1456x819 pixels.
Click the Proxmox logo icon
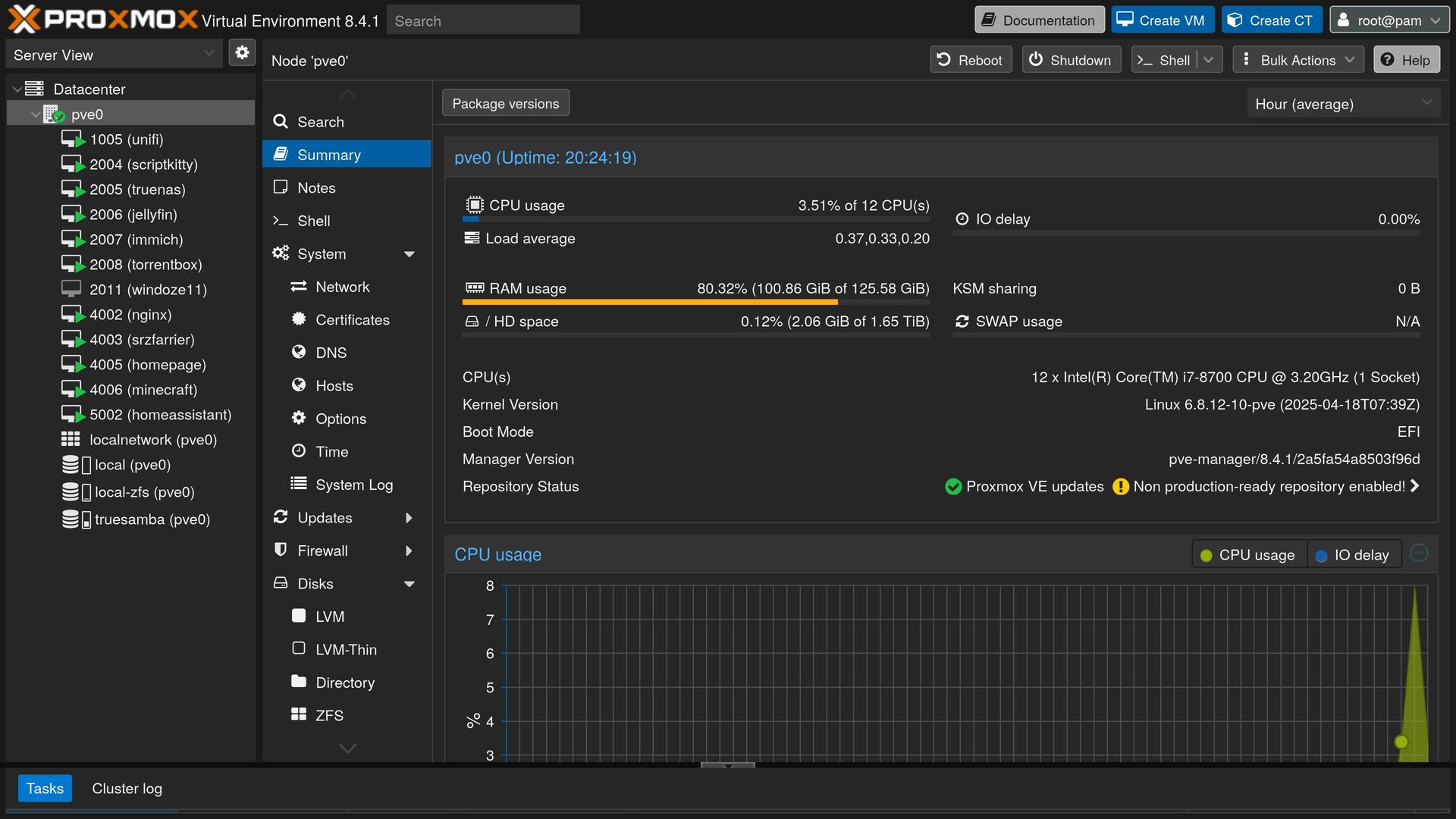click(x=24, y=20)
